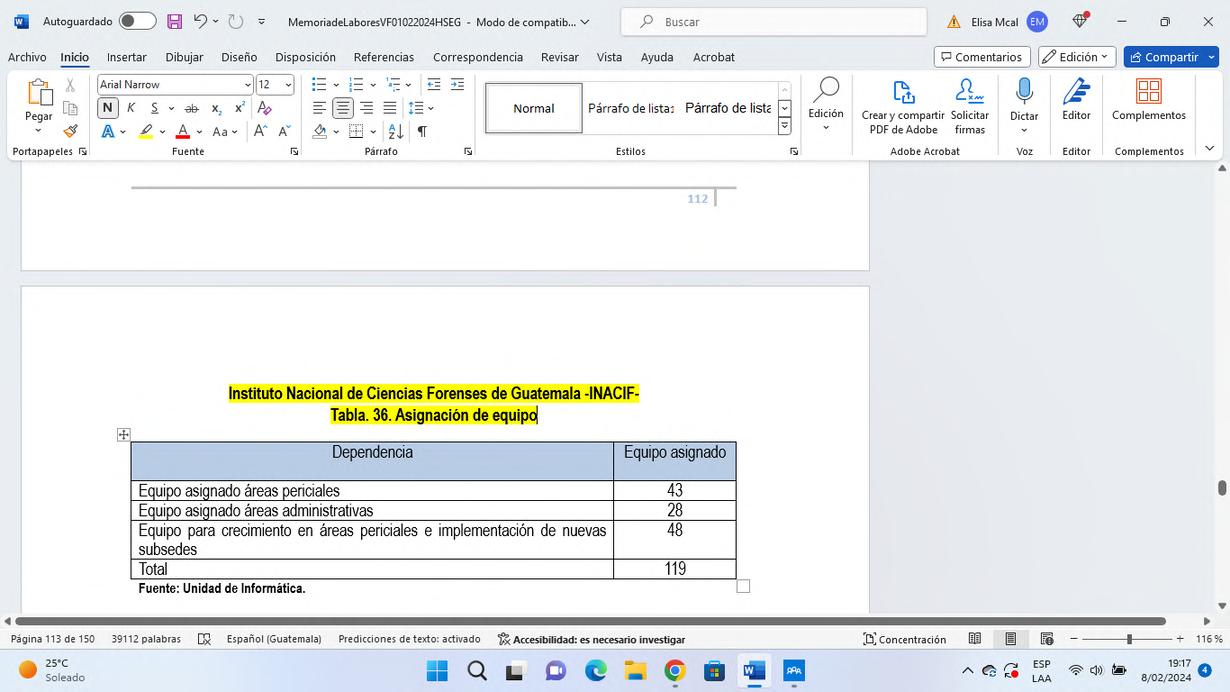
Task: Open the font size 12 dropdown
Action: tap(275, 85)
